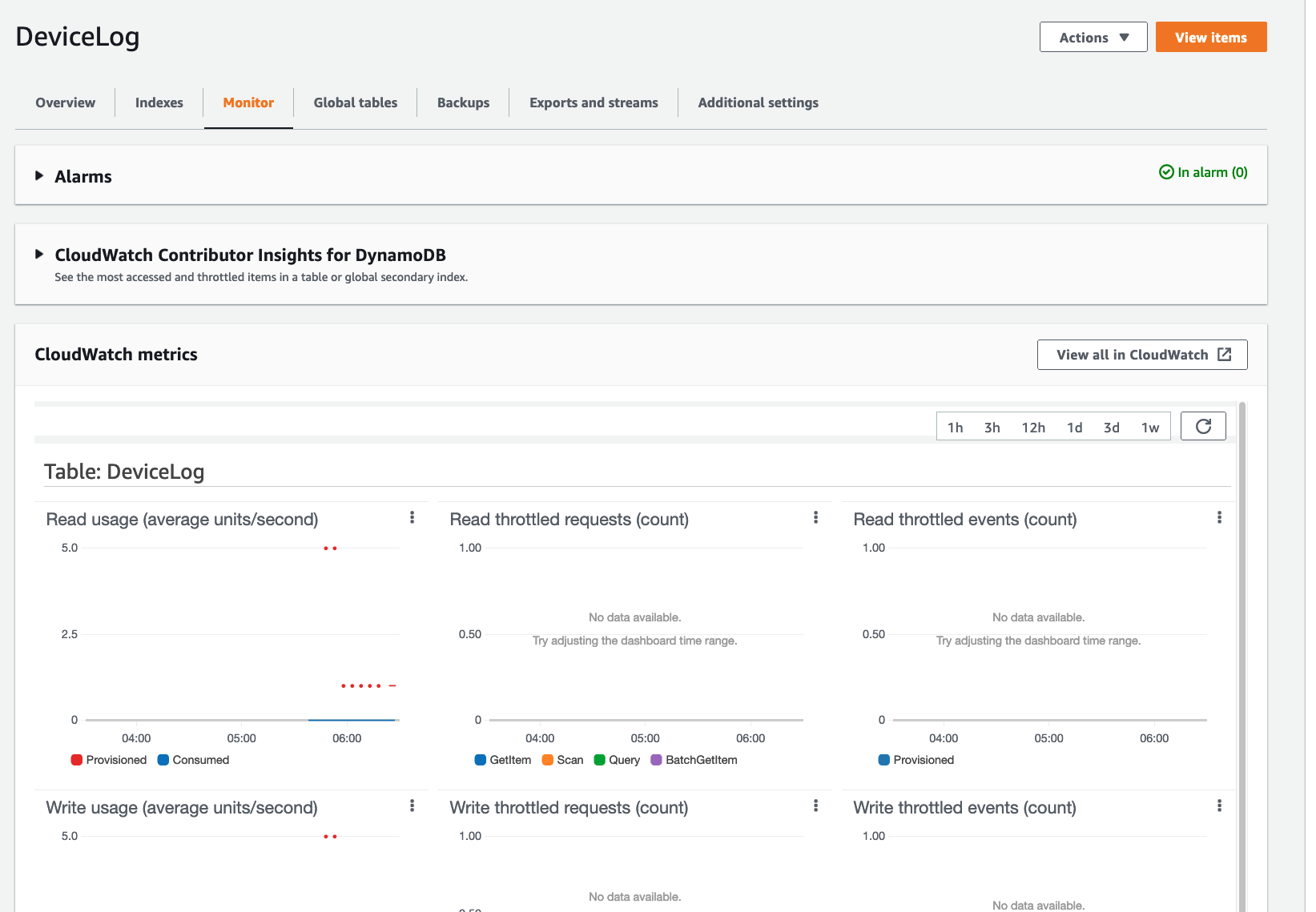Open Write throttled requests widget menu
This screenshot has height=912, width=1316.
816,806
